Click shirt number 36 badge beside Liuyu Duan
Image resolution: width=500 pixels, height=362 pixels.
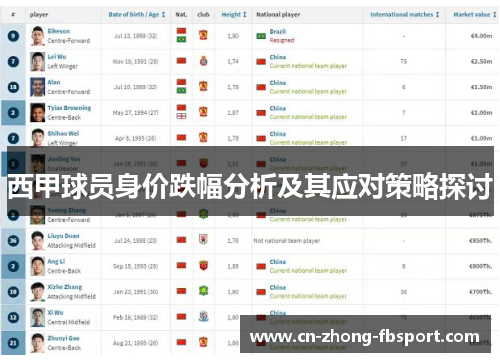tap(13, 240)
